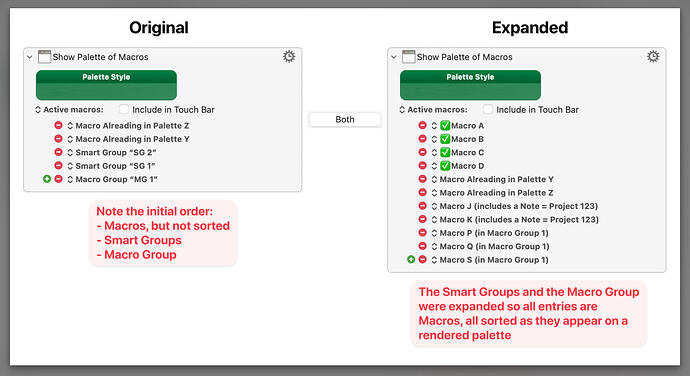
Task: Remove Smart Group "SG 1" entry
Action: (x=58, y=166)
